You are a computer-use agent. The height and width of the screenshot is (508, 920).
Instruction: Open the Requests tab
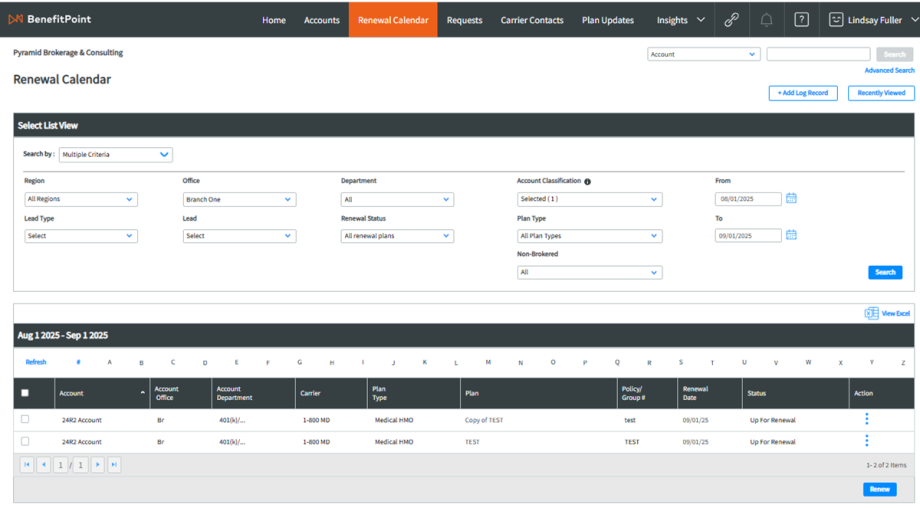click(464, 20)
